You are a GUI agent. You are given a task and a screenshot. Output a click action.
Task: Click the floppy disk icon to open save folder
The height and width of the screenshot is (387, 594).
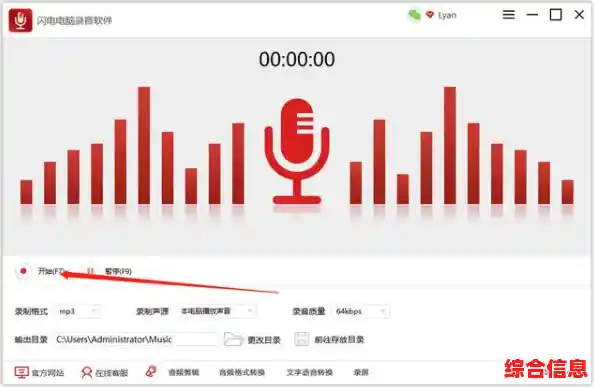(302, 339)
